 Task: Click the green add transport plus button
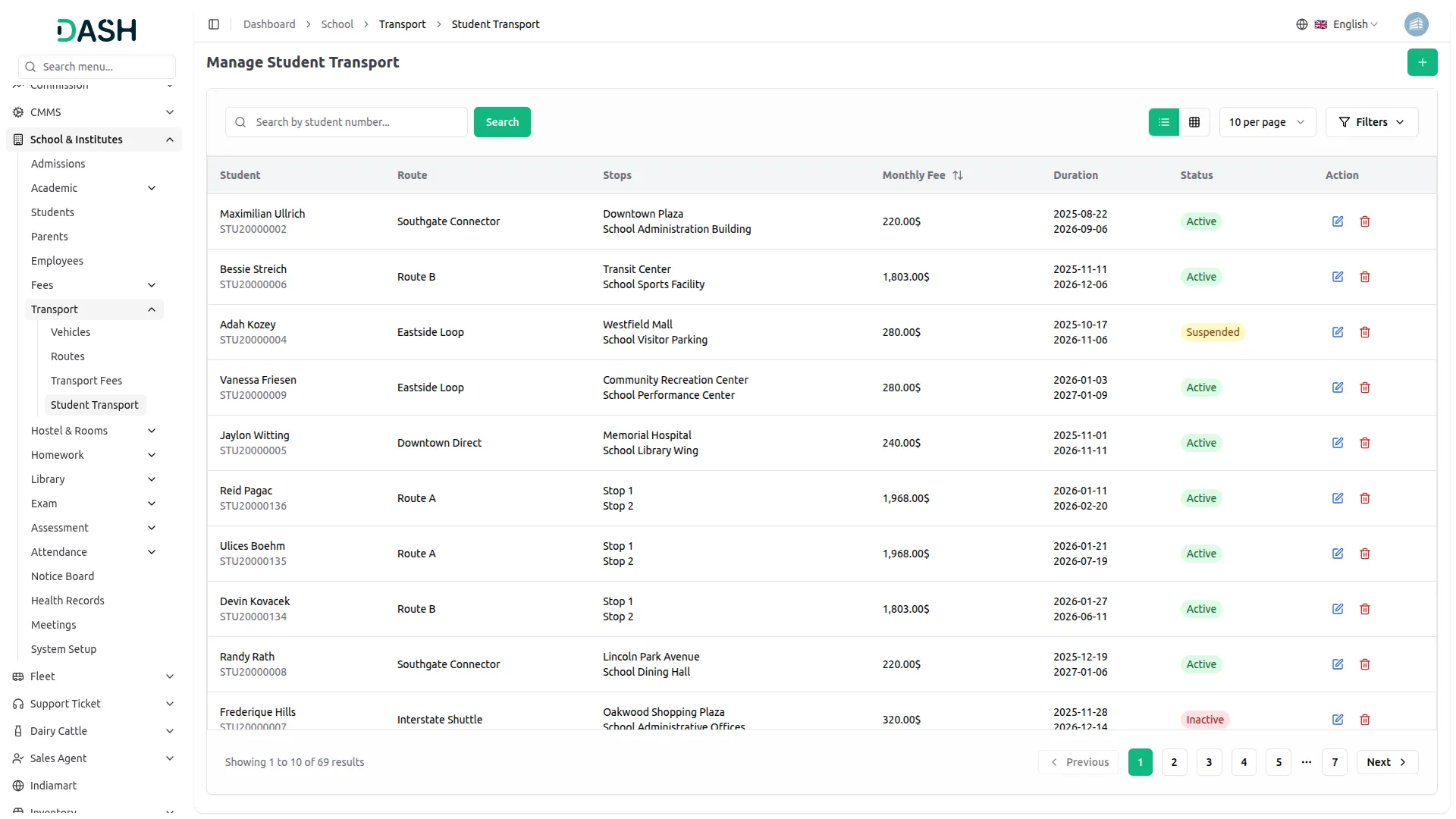pyautogui.click(x=1422, y=62)
